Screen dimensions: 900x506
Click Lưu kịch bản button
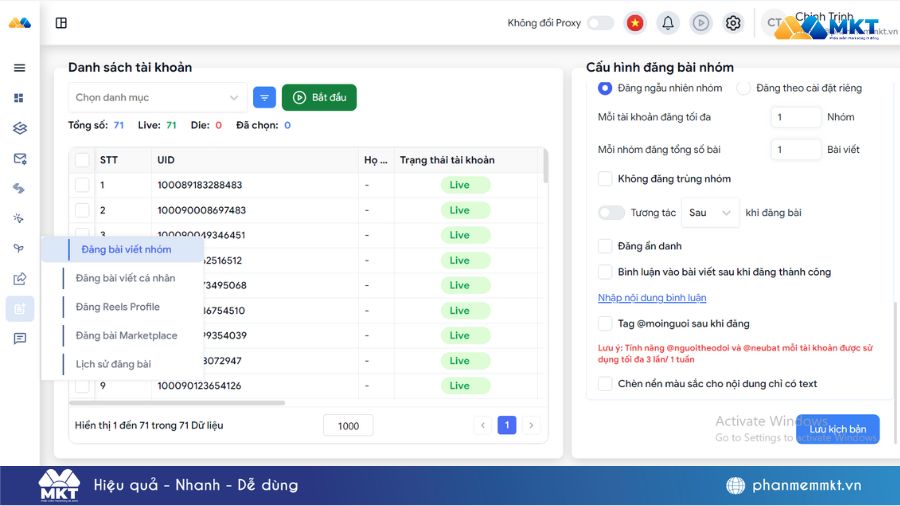837,429
